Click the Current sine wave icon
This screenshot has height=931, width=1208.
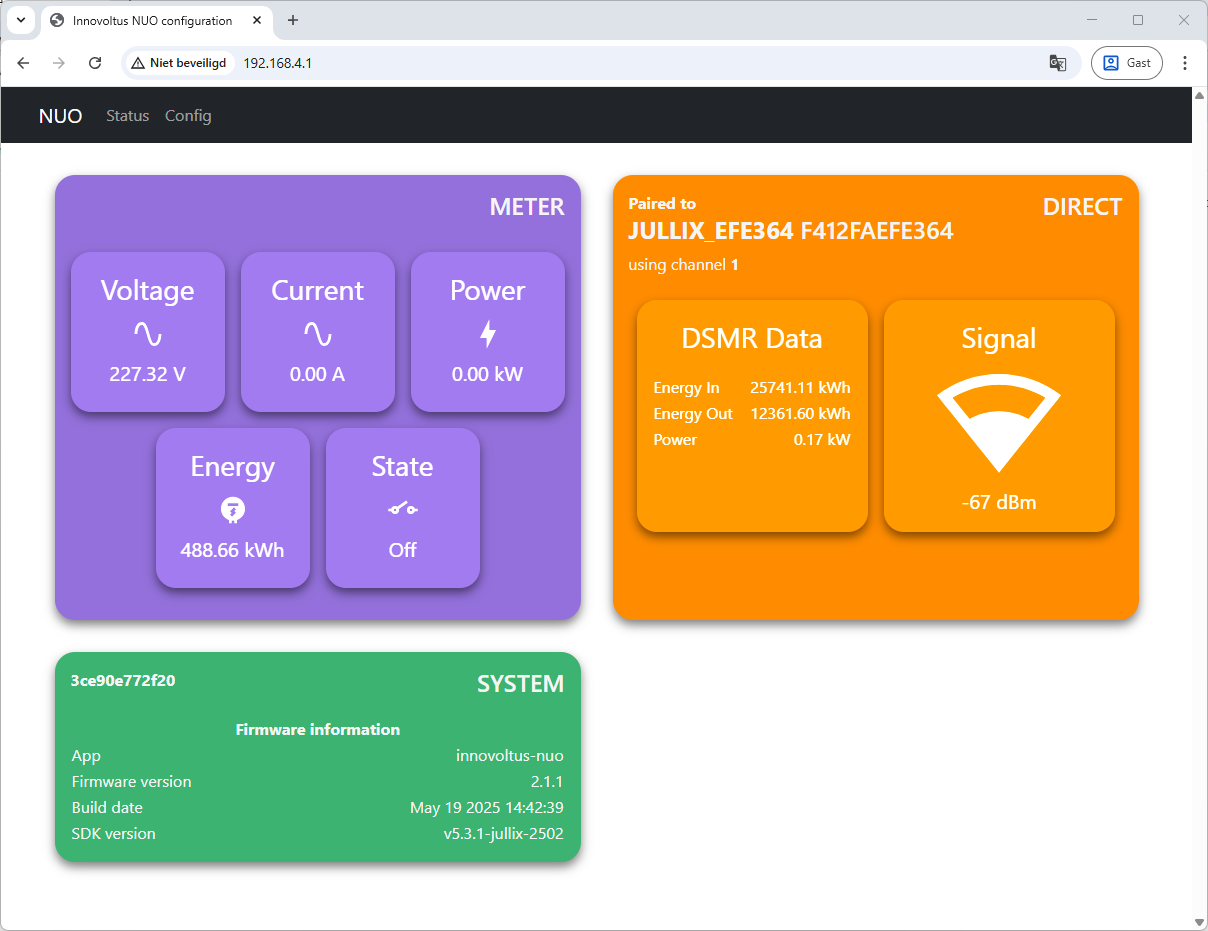pos(317,334)
